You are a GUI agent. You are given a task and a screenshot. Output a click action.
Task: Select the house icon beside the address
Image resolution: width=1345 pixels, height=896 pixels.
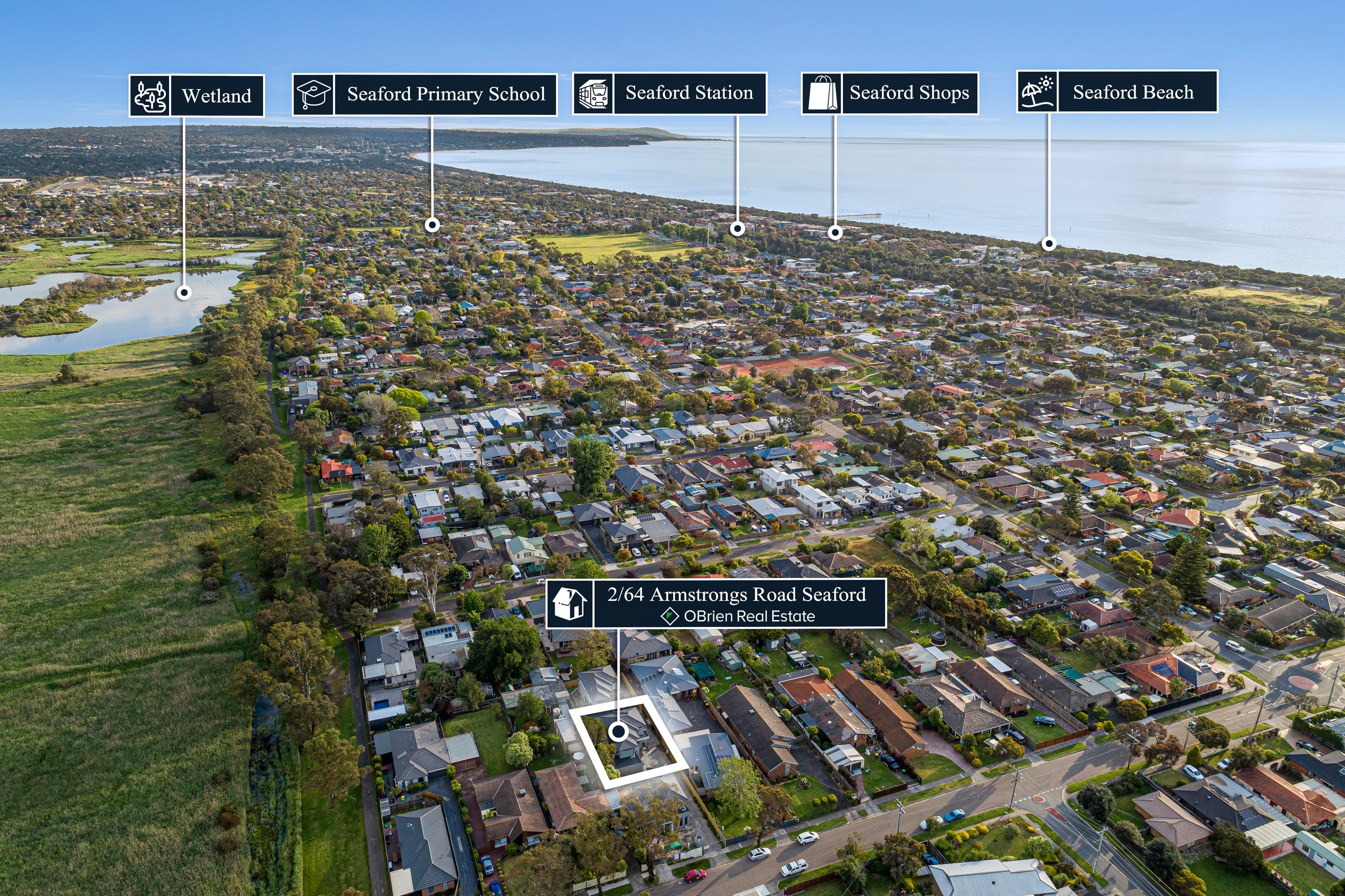pos(570,603)
